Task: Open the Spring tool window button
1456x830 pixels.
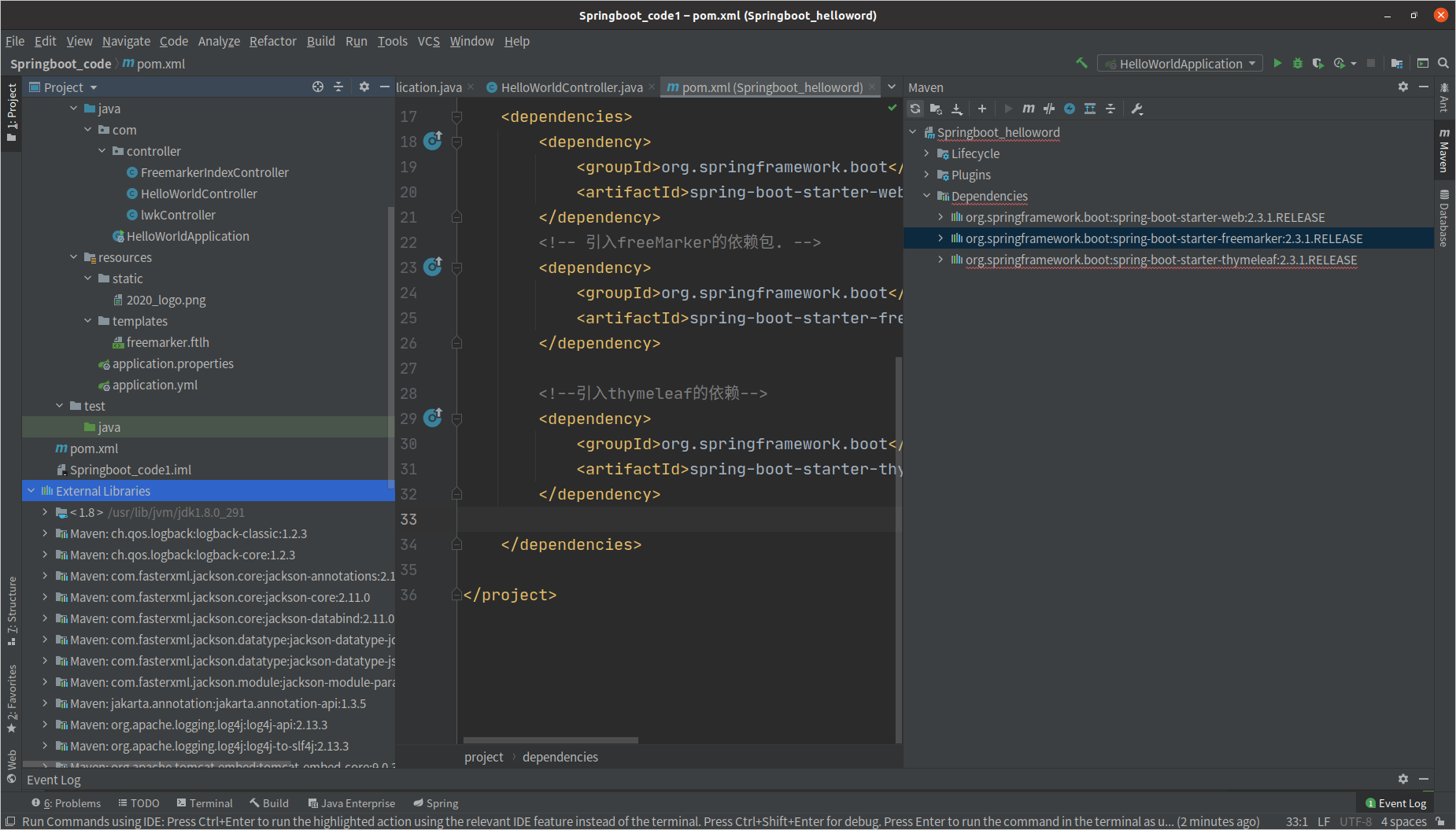Action: [x=436, y=803]
